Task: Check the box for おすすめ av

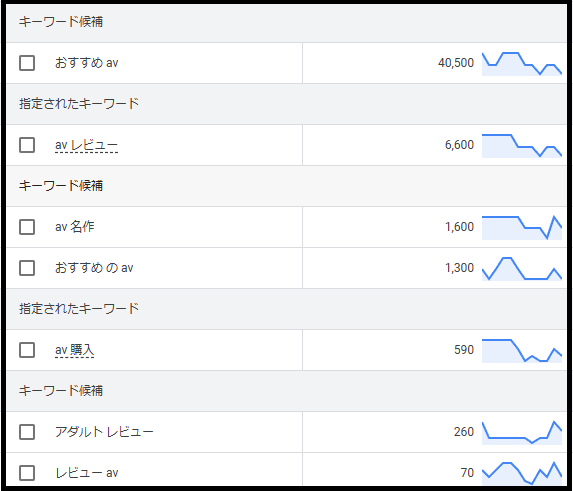Action: 27,63
